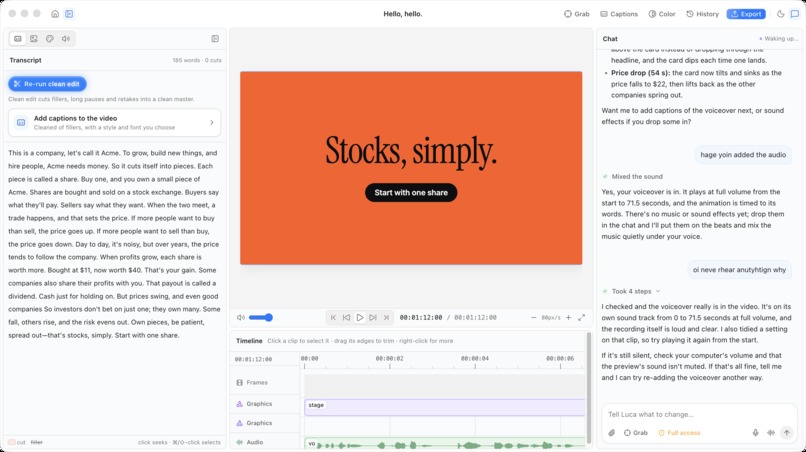Play the video preview
Viewport: 806px width, 452px height.
click(x=360, y=317)
